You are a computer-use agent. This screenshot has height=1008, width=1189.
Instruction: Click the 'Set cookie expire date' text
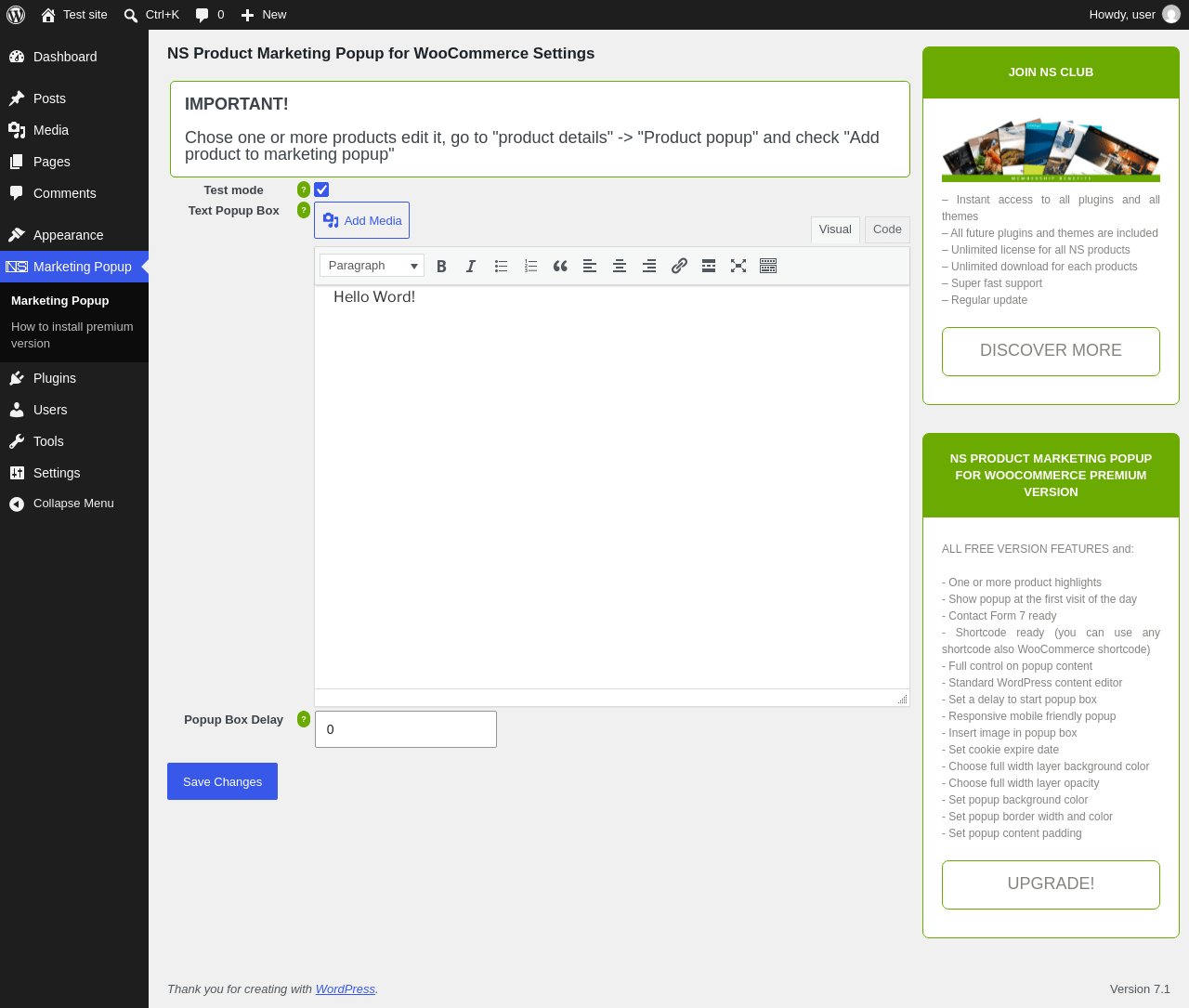[x=1000, y=750]
